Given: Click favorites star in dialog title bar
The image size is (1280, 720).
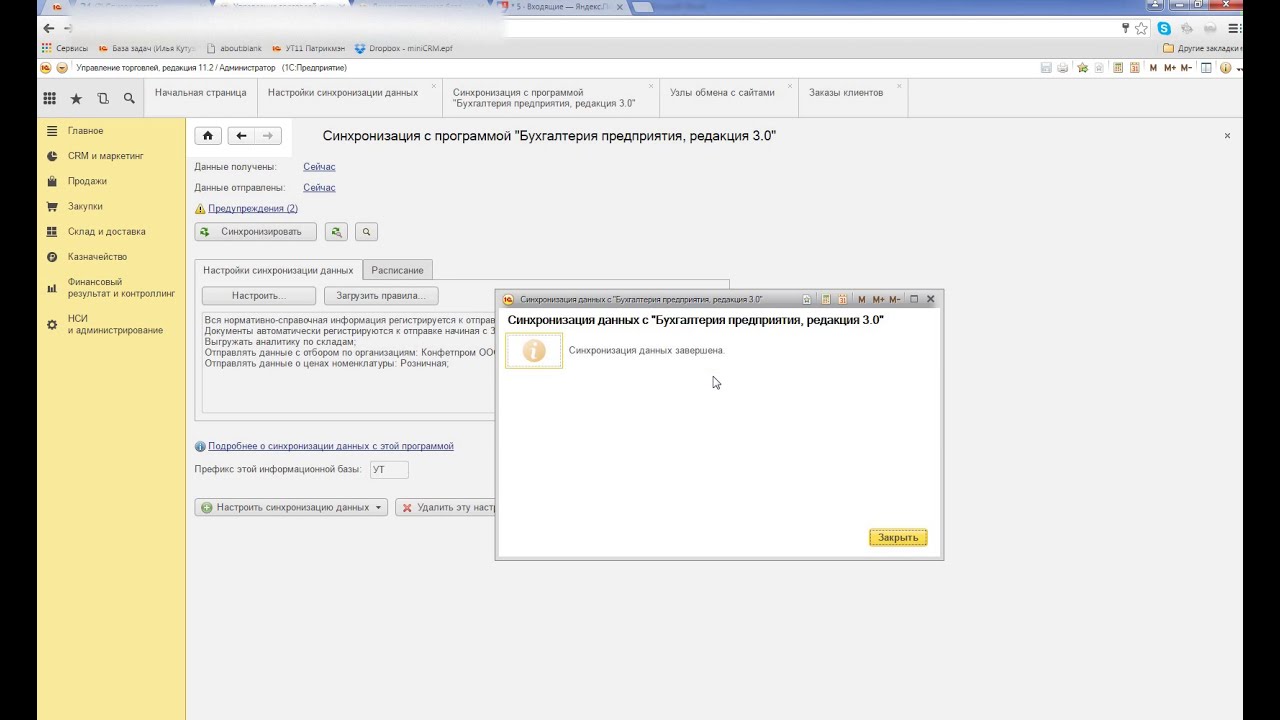Looking at the screenshot, I should pyautogui.click(x=807, y=299).
